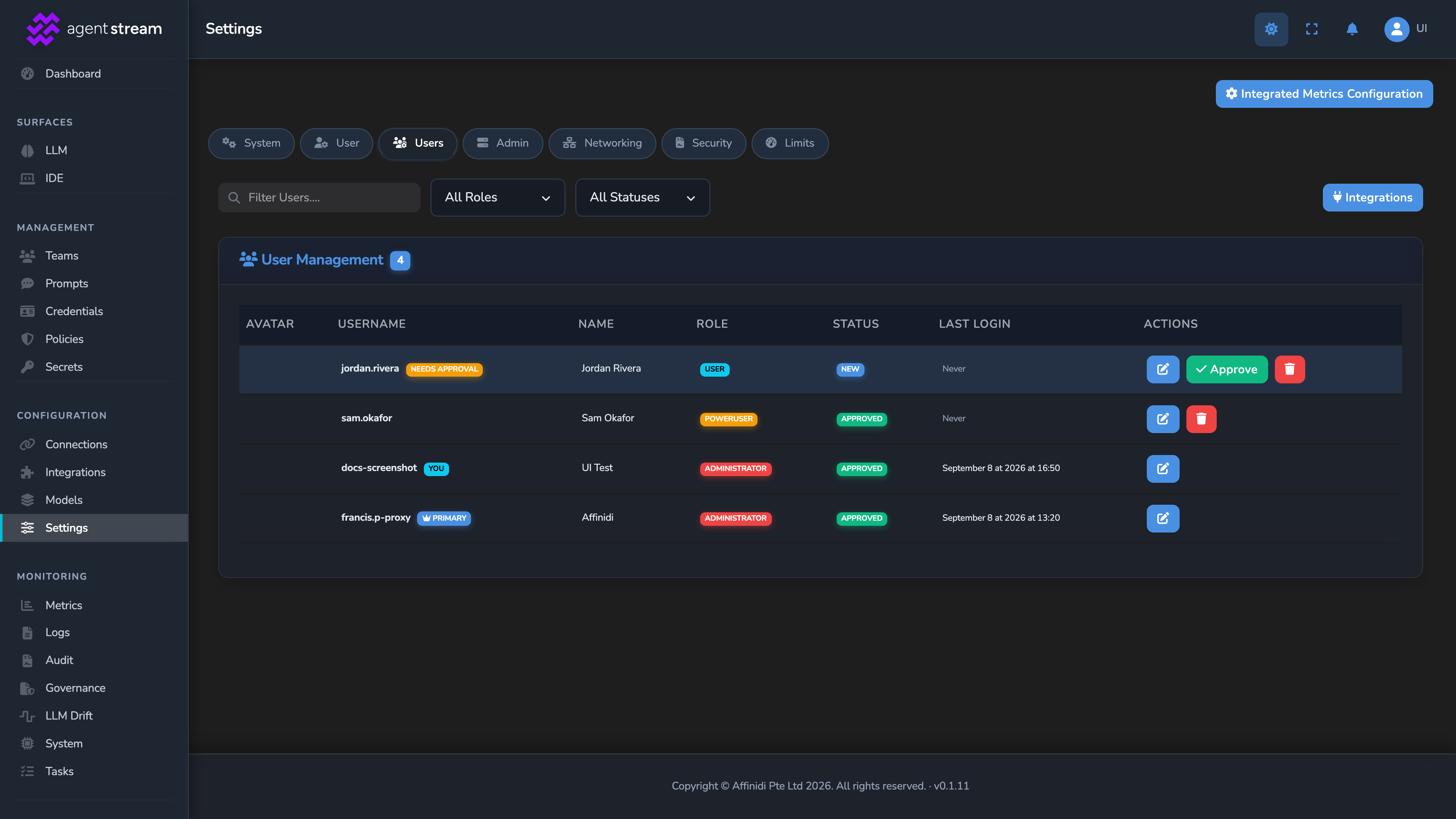Click the user count badge 4
The height and width of the screenshot is (819, 1456).
click(x=400, y=260)
